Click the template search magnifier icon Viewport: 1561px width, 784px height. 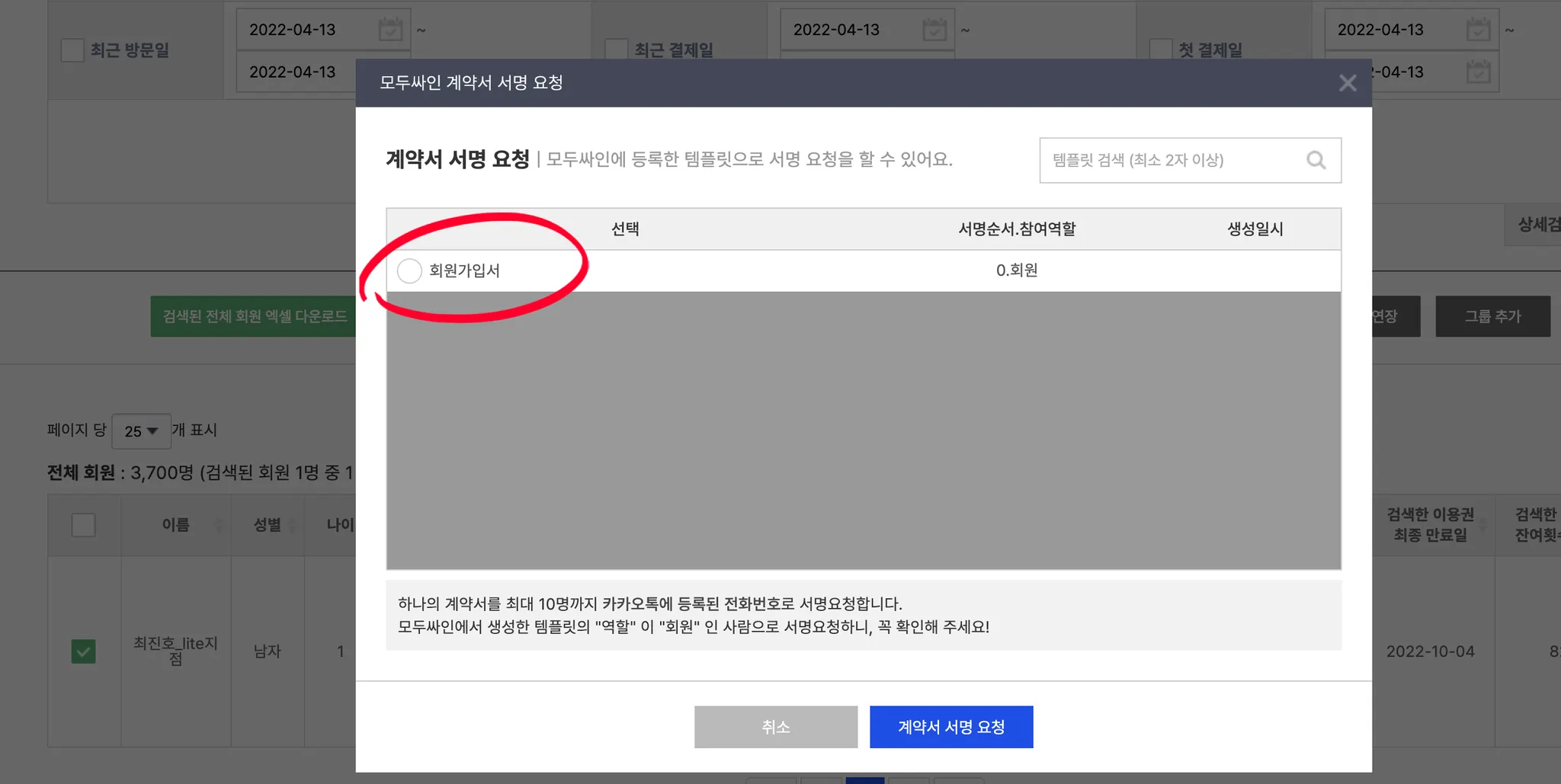pos(1316,160)
